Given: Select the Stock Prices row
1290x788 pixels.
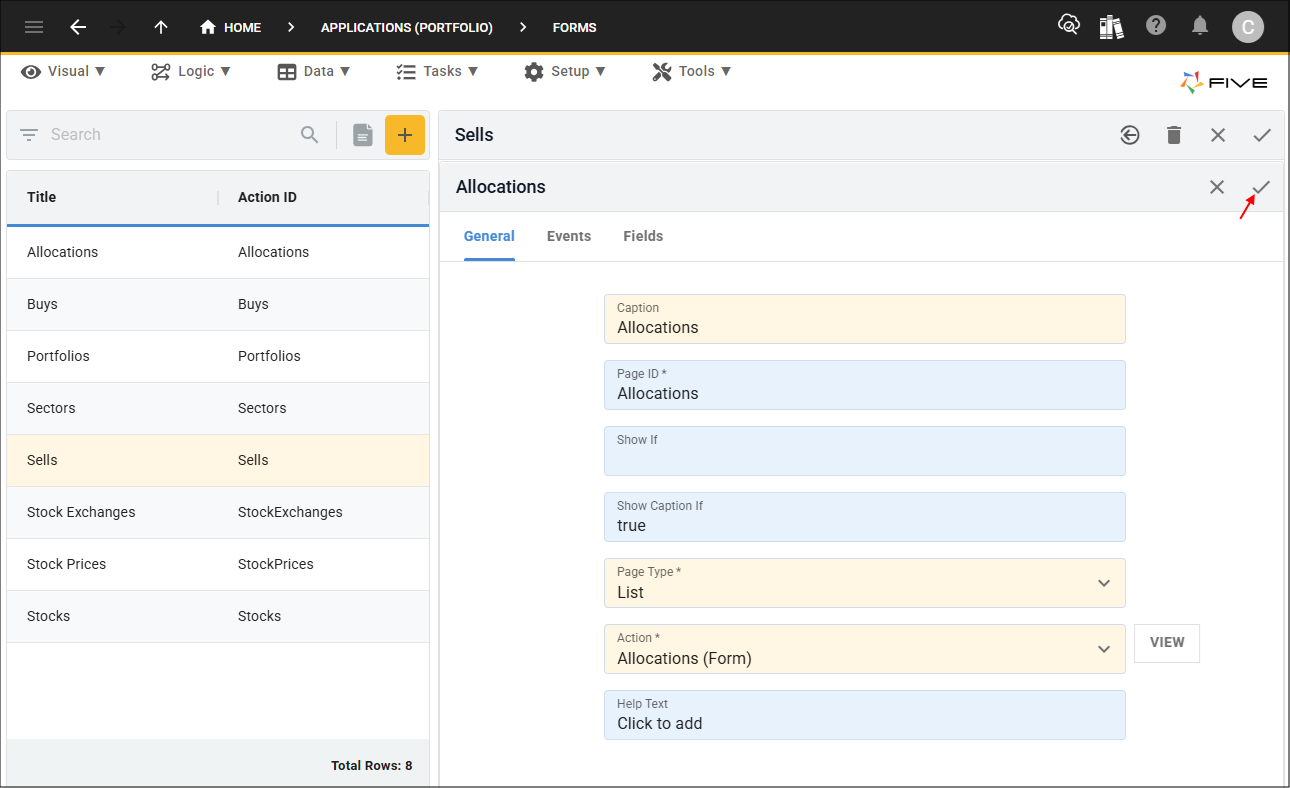Looking at the screenshot, I should click(218, 564).
